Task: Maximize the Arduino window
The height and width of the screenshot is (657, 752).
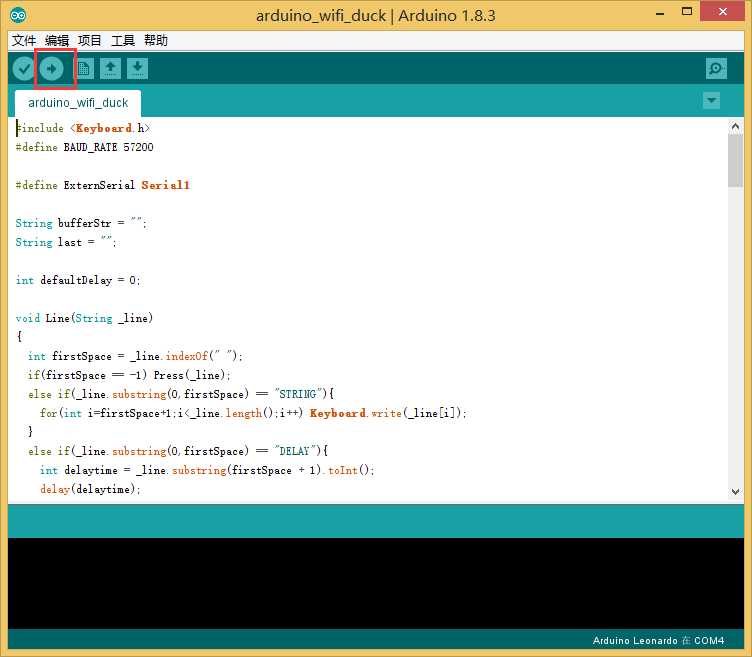Action: coord(687,12)
